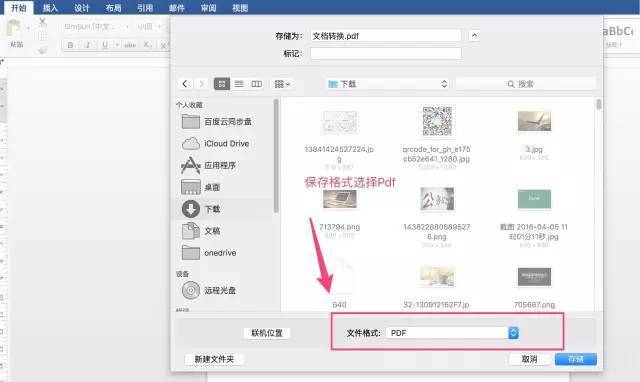Screen dimensions: 640x382
Task: Open the 插入 ribbon tab in Word
Action: tap(50, 8)
